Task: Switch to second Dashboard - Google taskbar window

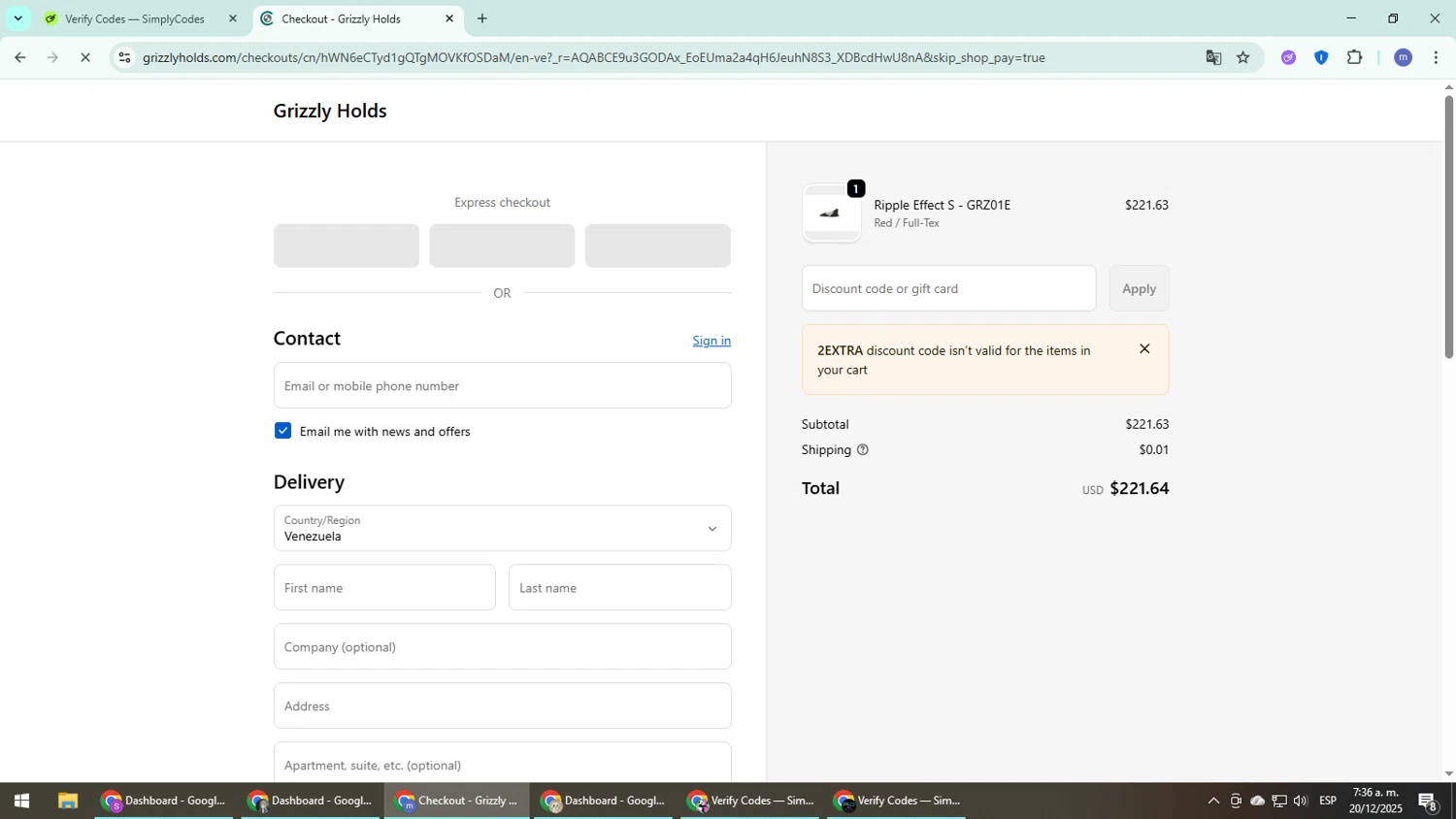Action: 310,802
